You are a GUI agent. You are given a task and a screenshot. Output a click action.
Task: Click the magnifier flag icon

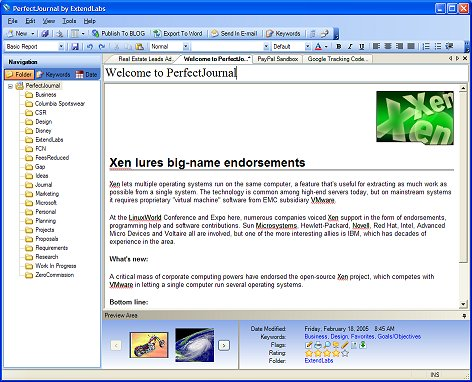(x=327, y=345)
